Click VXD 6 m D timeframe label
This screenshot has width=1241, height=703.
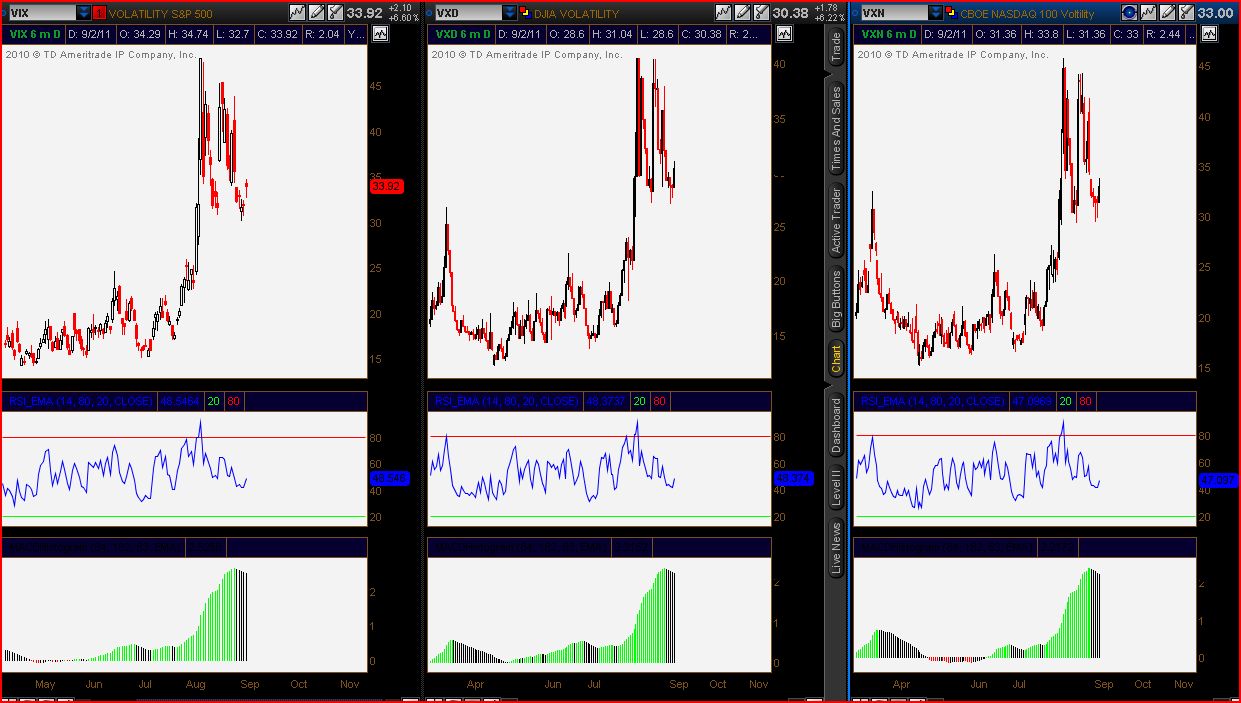click(x=461, y=33)
